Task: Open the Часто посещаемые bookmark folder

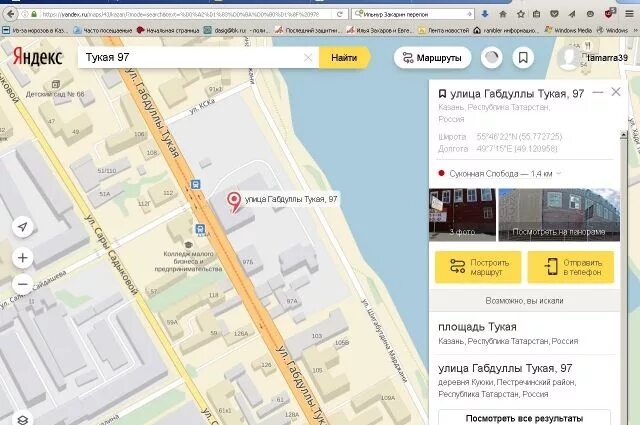Action: click(x=103, y=30)
